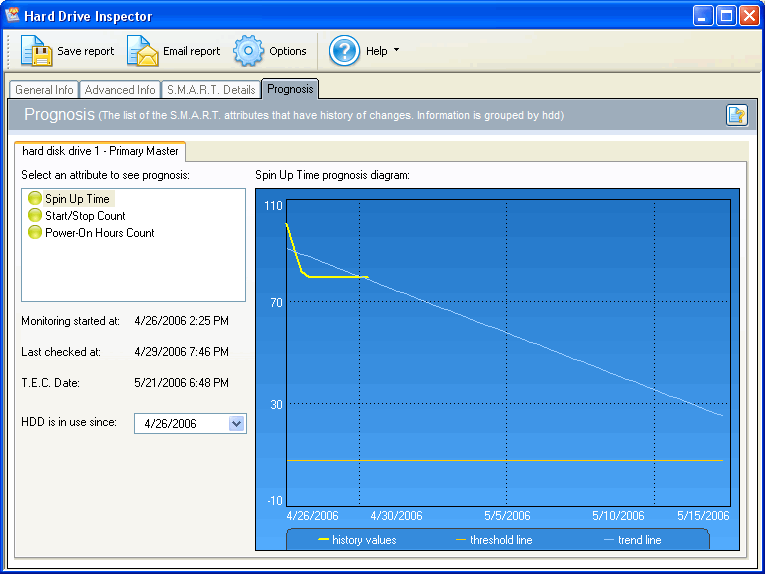Click the Options label
Image resolution: width=765 pixels, height=574 pixels.
(x=288, y=51)
